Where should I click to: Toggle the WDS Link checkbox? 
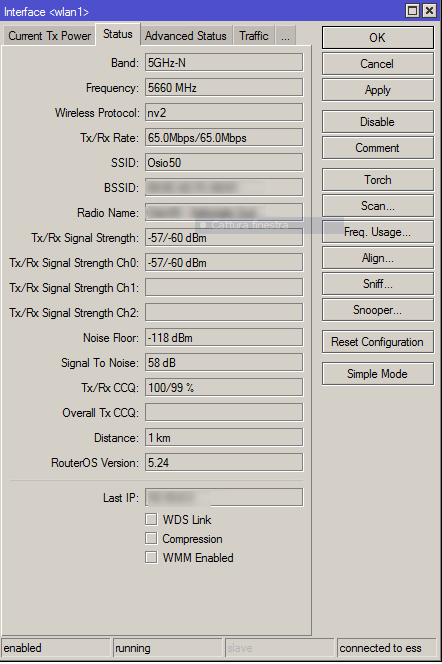[151, 519]
